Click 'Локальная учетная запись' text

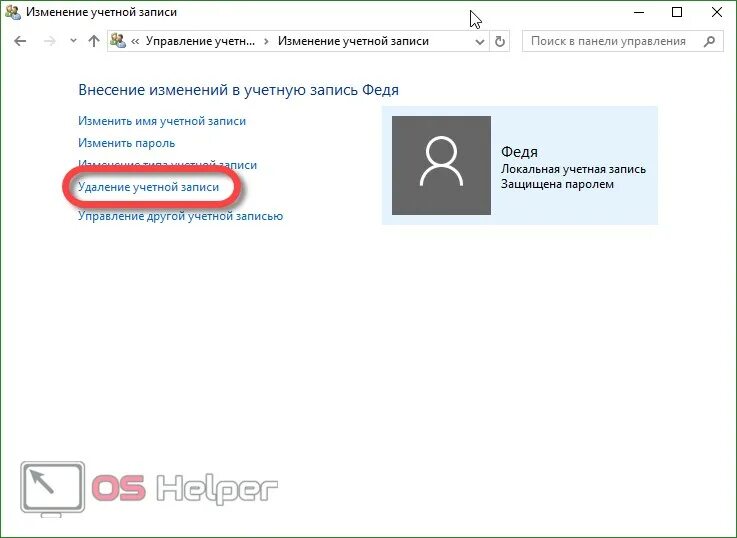tap(573, 169)
